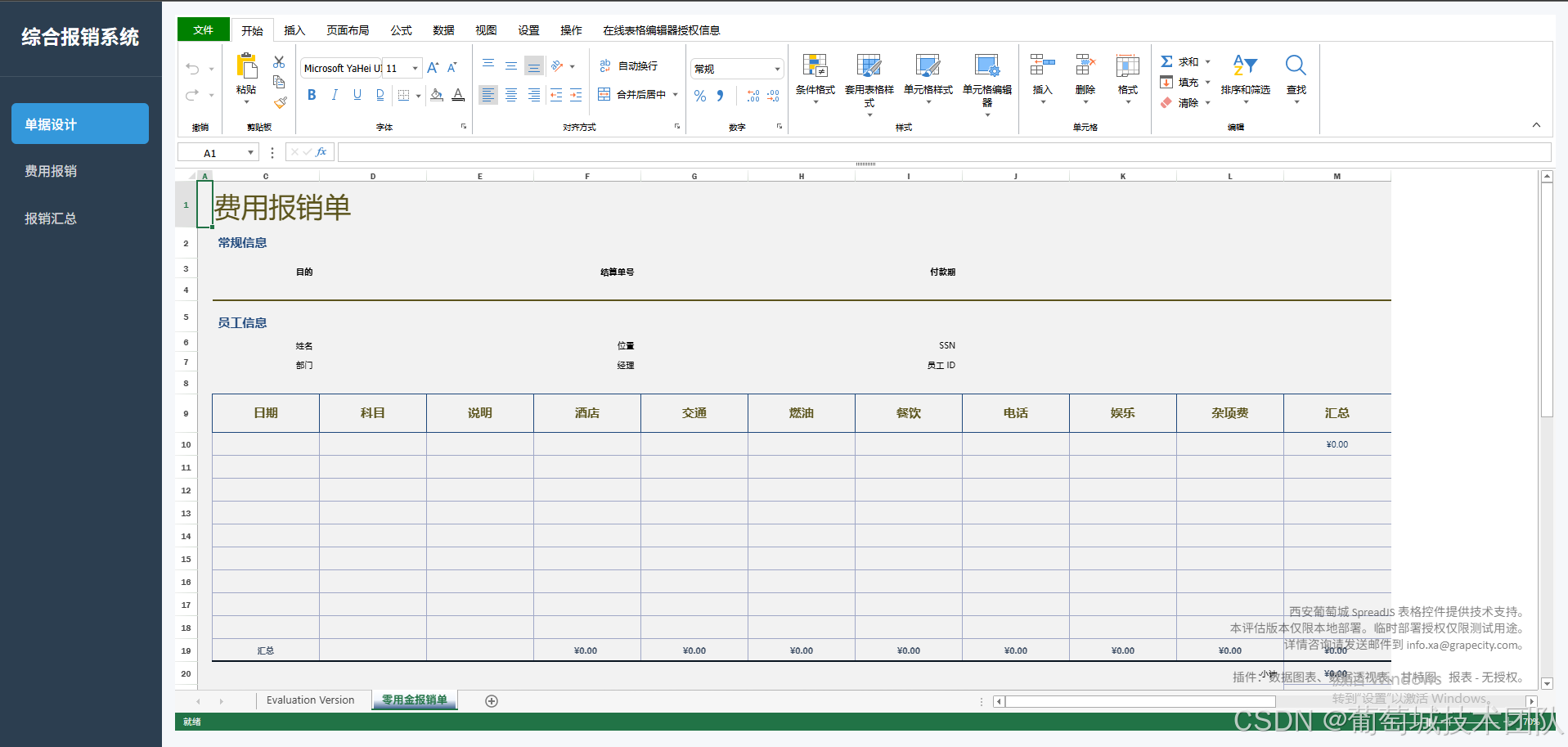Image resolution: width=1568 pixels, height=747 pixels.
Task: Switch to the 插入 Insert tab
Action: tap(294, 30)
